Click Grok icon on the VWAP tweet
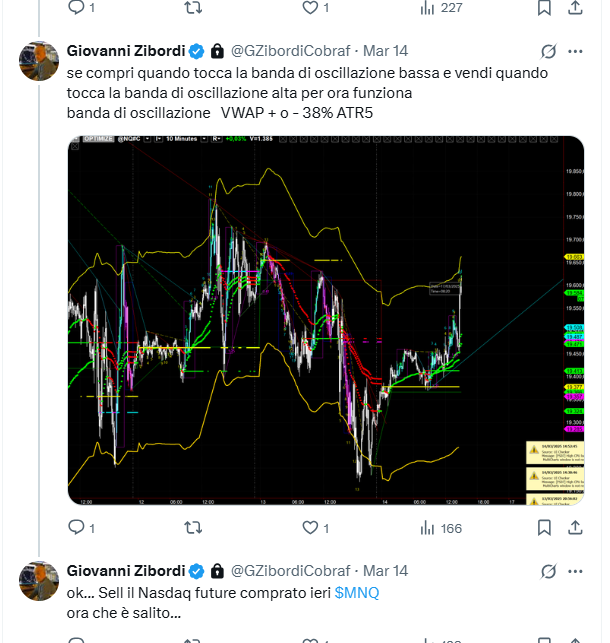Viewport: 610px width, 643px height. pyautogui.click(x=547, y=51)
